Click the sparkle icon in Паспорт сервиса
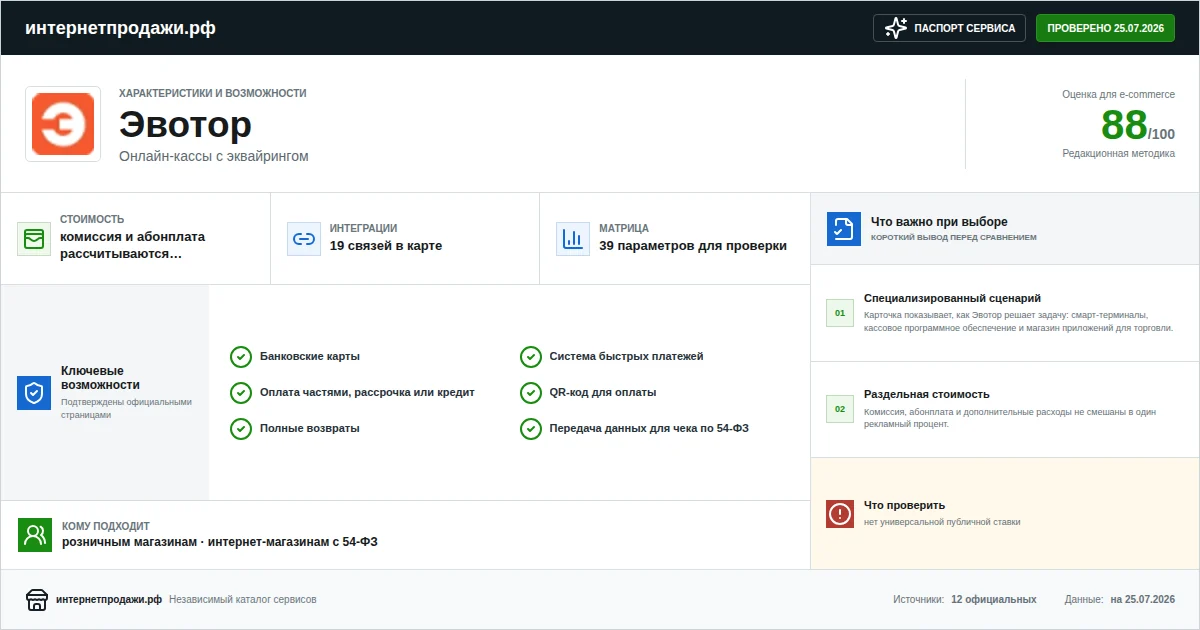1200x630 pixels. click(896, 28)
